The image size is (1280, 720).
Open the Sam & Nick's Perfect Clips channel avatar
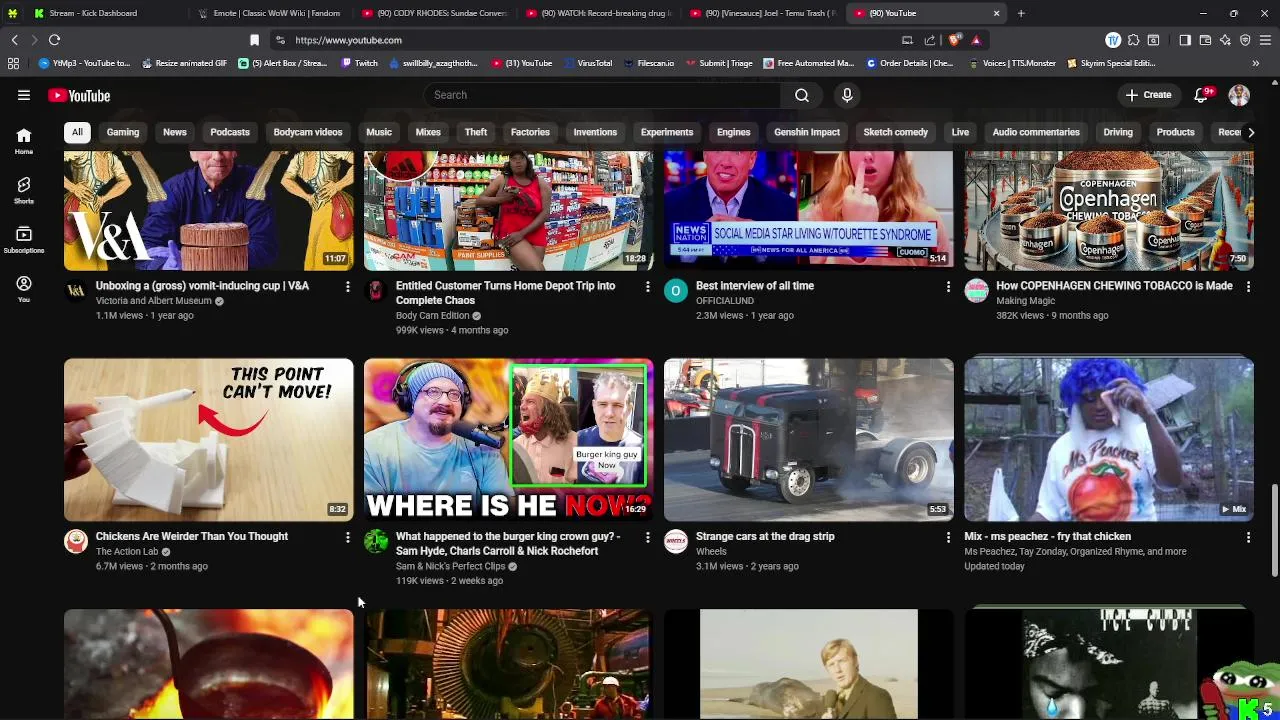point(376,541)
